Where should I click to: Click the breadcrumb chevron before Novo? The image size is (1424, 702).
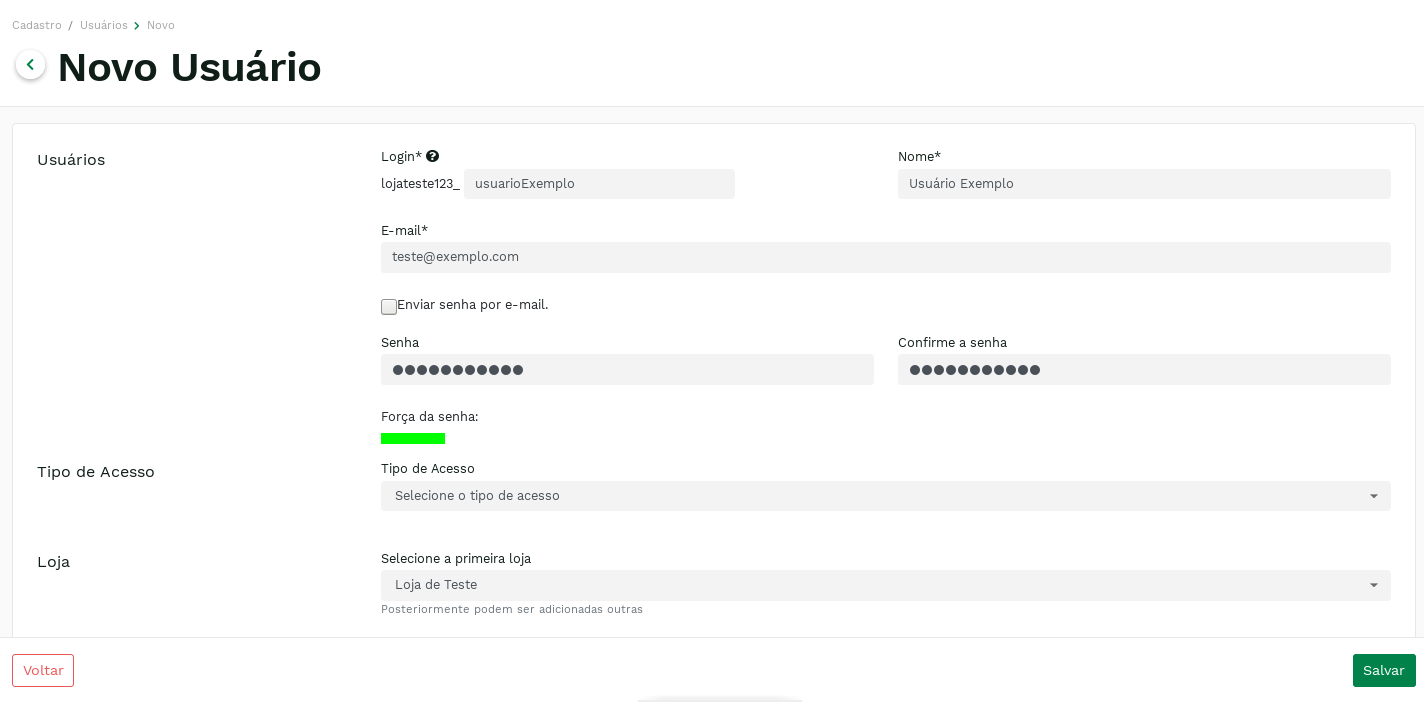[x=137, y=26]
